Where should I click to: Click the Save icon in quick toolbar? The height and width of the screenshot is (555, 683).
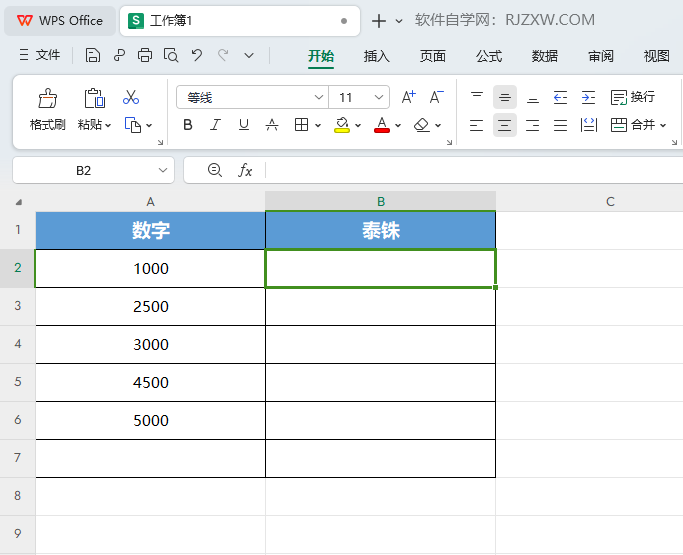coord(92,55)
